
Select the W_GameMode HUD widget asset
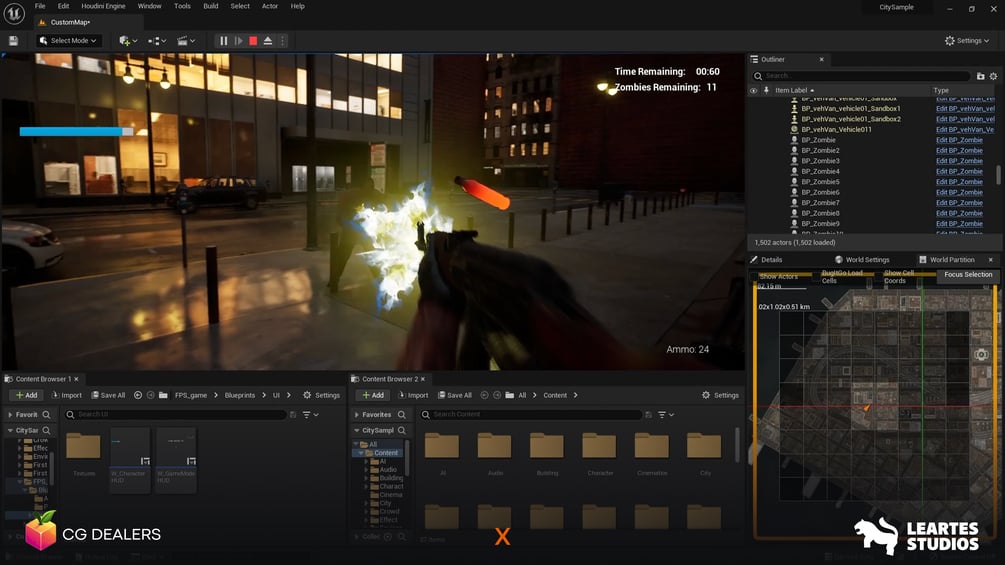[176, 459]
